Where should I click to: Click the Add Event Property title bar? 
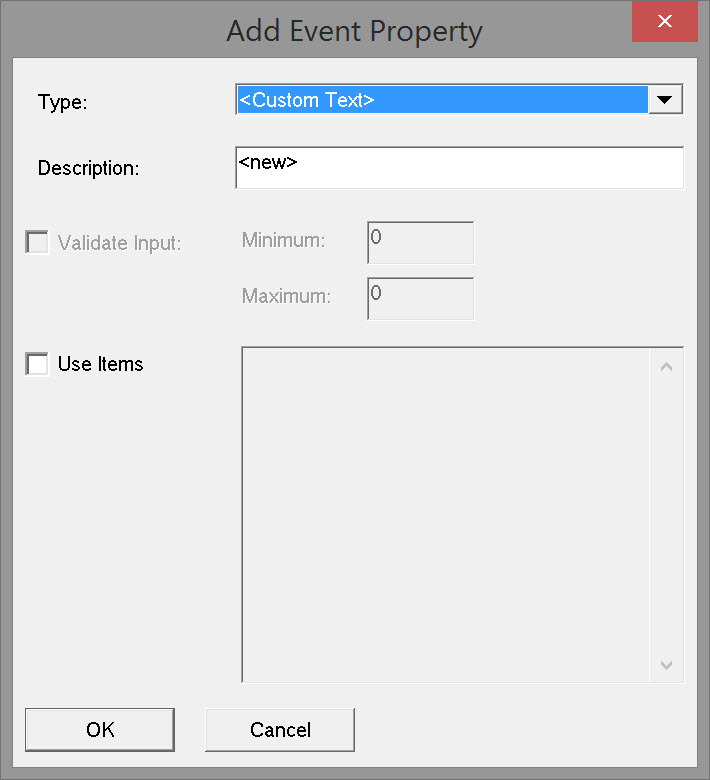pos(354,31)
